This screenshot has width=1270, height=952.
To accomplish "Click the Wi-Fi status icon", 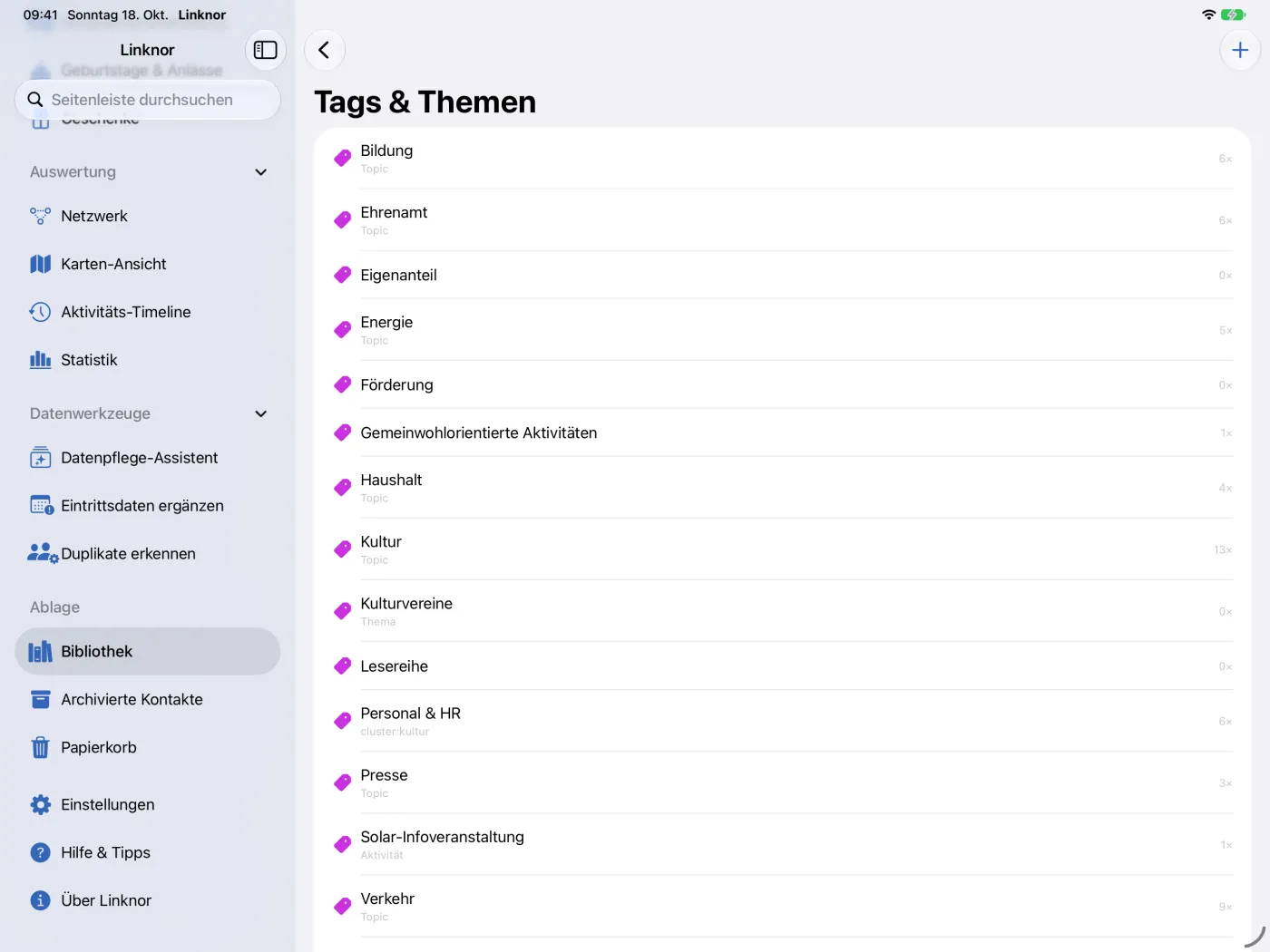I will (x=1208, y=15).
